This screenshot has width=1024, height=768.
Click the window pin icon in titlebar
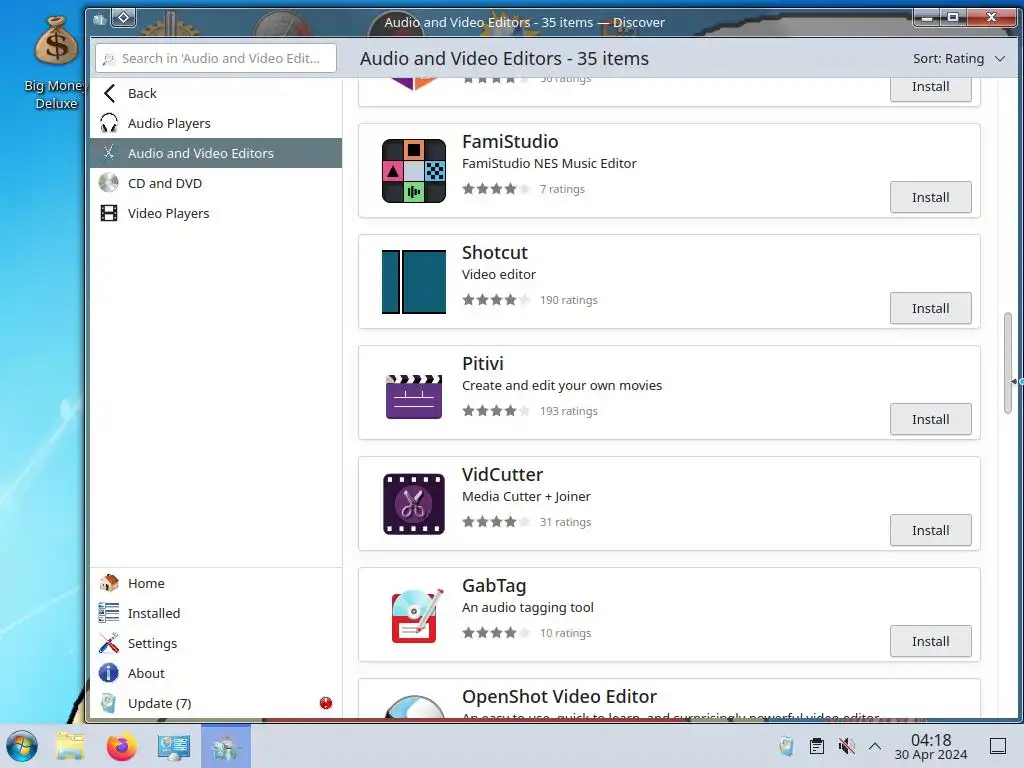coord(123,18)
